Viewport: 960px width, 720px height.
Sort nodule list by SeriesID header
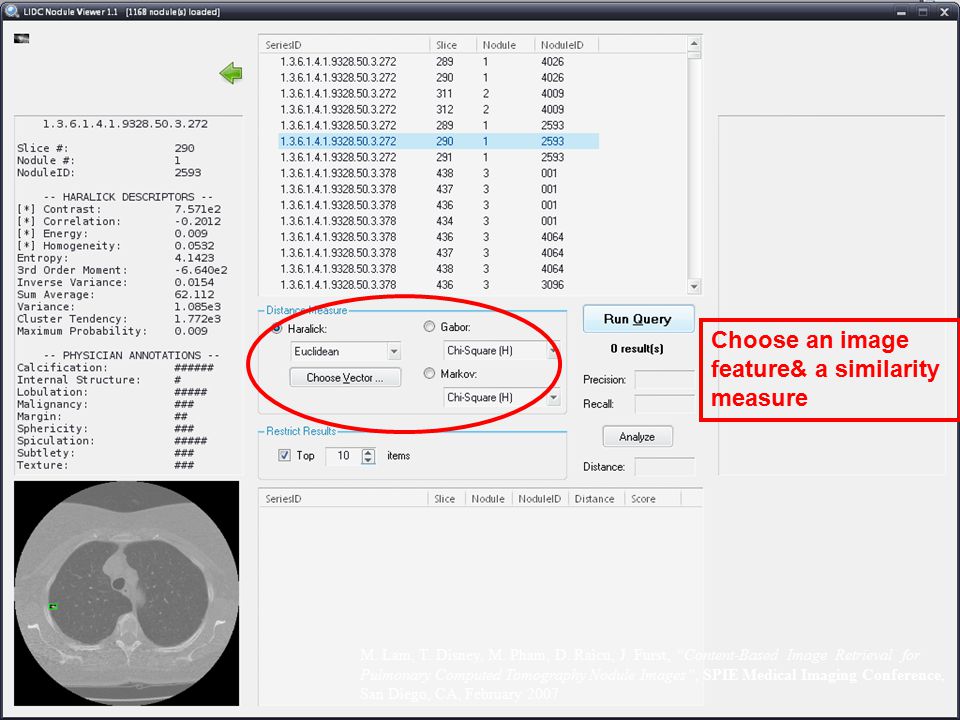coord(345,45)
